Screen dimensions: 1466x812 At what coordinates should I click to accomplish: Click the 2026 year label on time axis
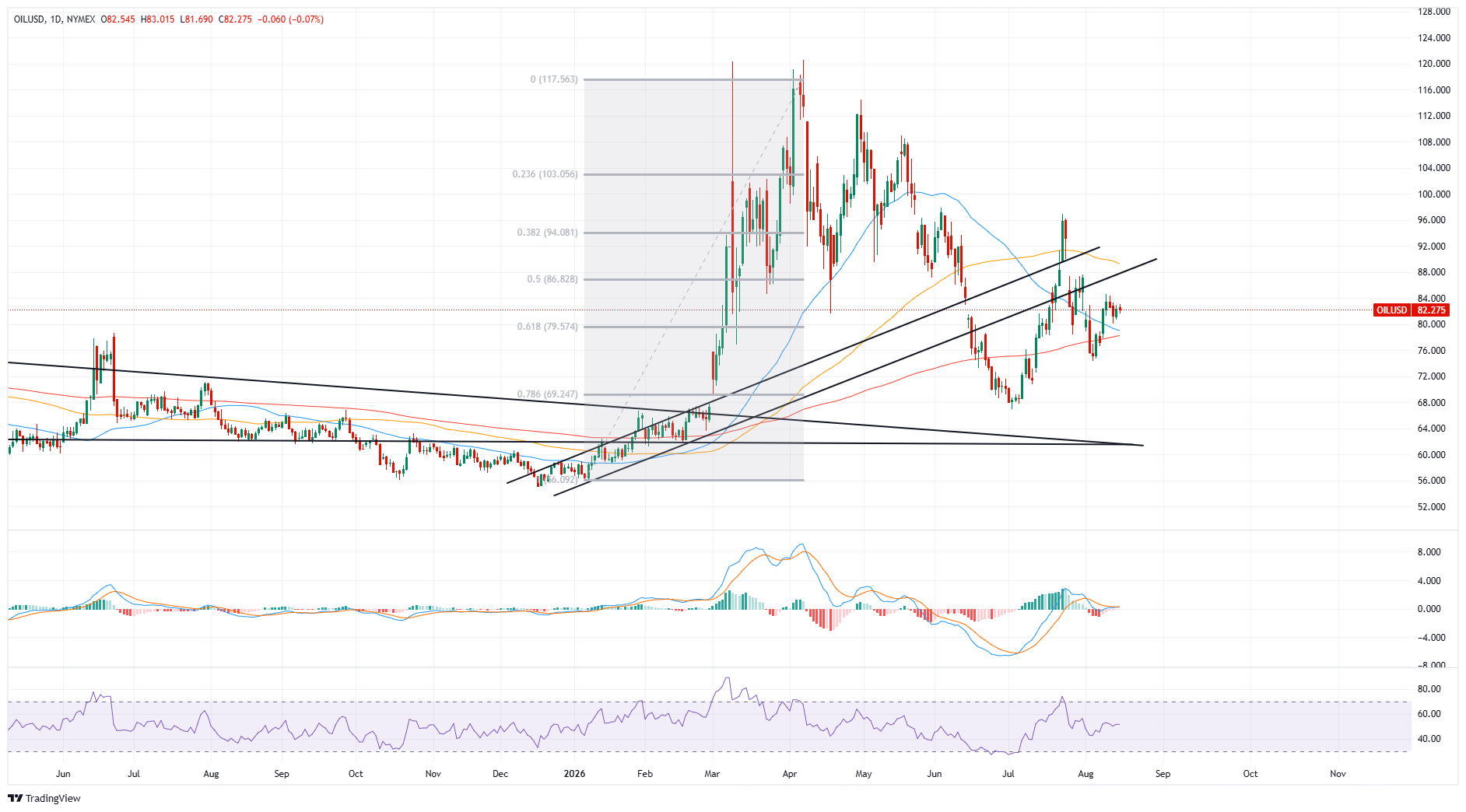574,774
